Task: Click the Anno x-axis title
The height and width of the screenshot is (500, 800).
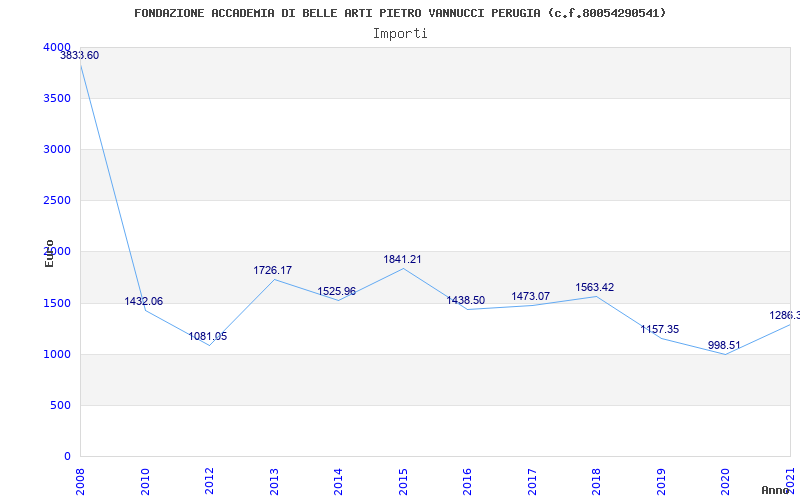Action: coord(775,490)
